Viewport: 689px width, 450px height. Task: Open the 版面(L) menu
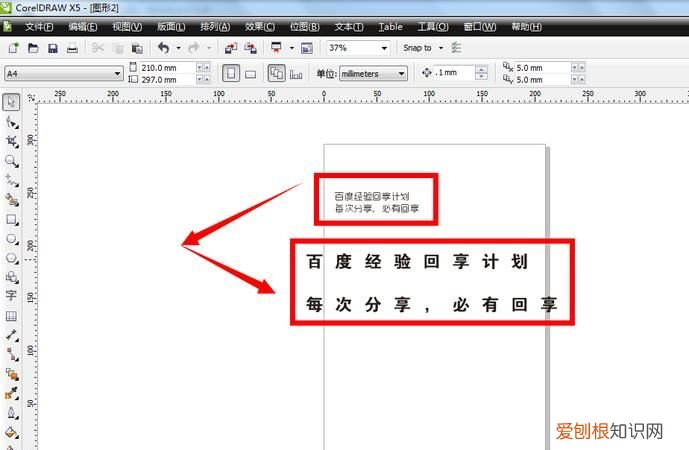(x=171, y=27)
